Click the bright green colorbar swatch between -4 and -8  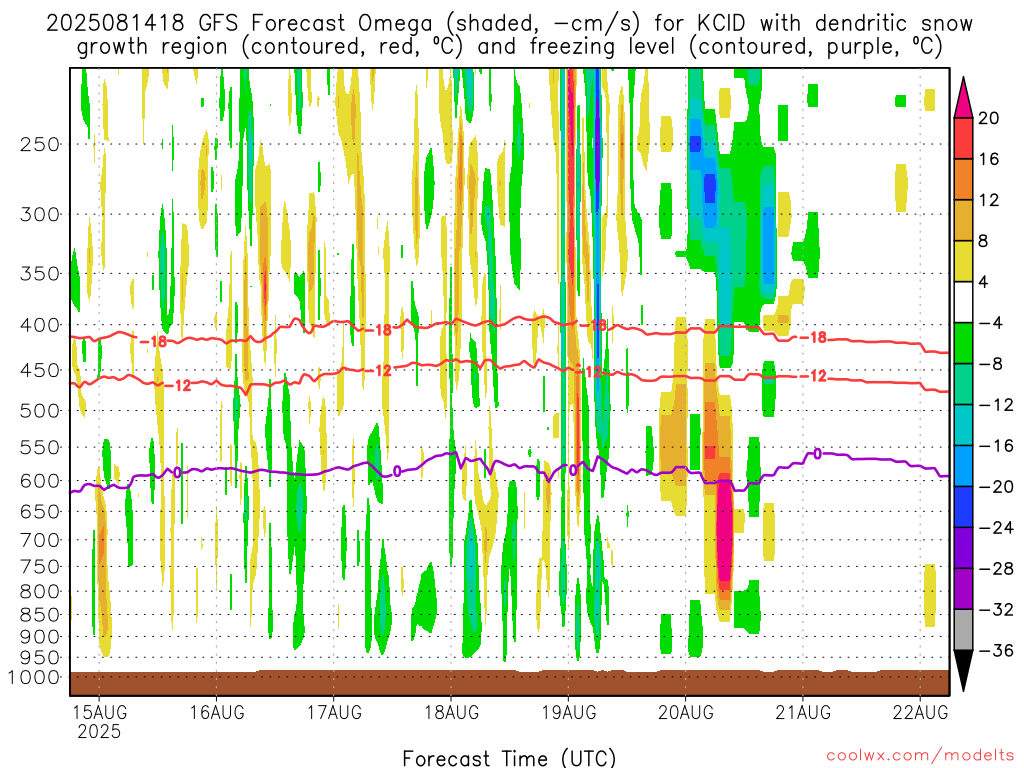point(963,344)
